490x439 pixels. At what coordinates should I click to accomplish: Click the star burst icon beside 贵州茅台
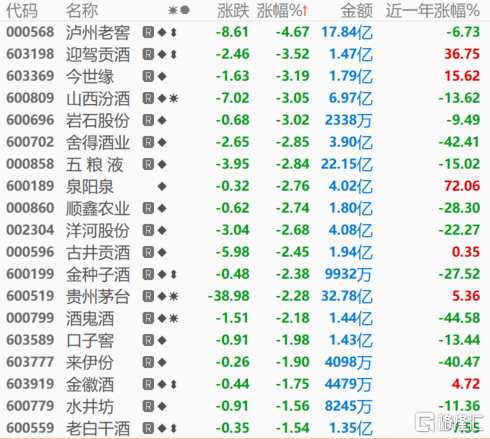pyautogui.click(x=173, y=296)
